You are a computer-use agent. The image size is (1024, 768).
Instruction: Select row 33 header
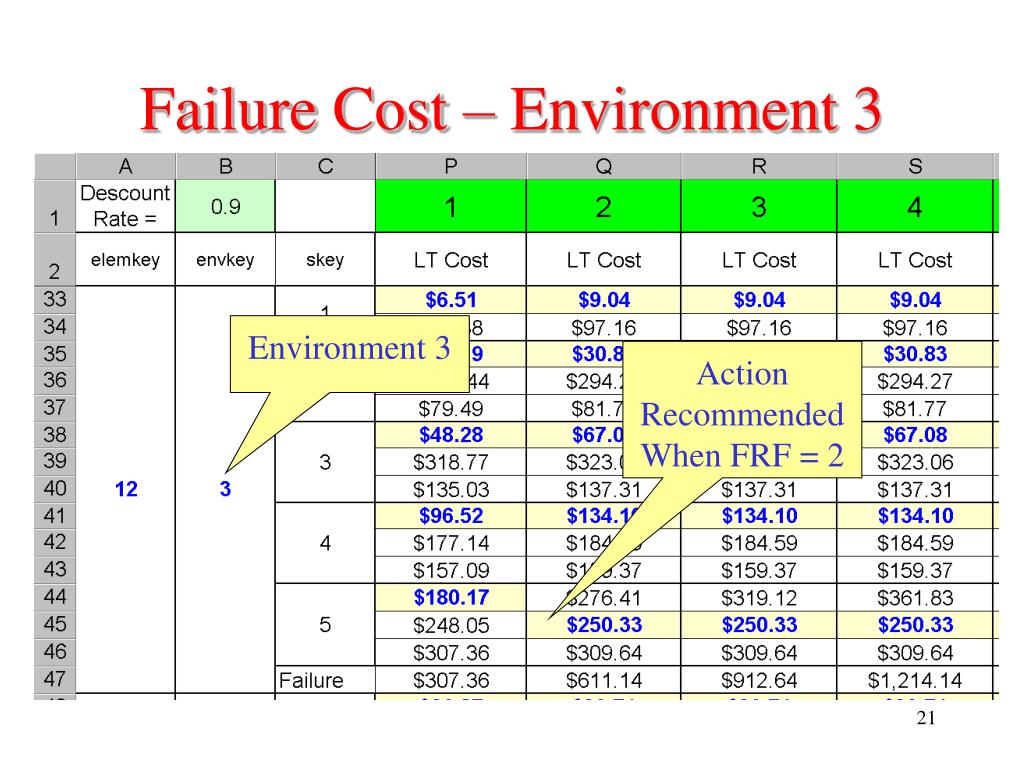55,299
